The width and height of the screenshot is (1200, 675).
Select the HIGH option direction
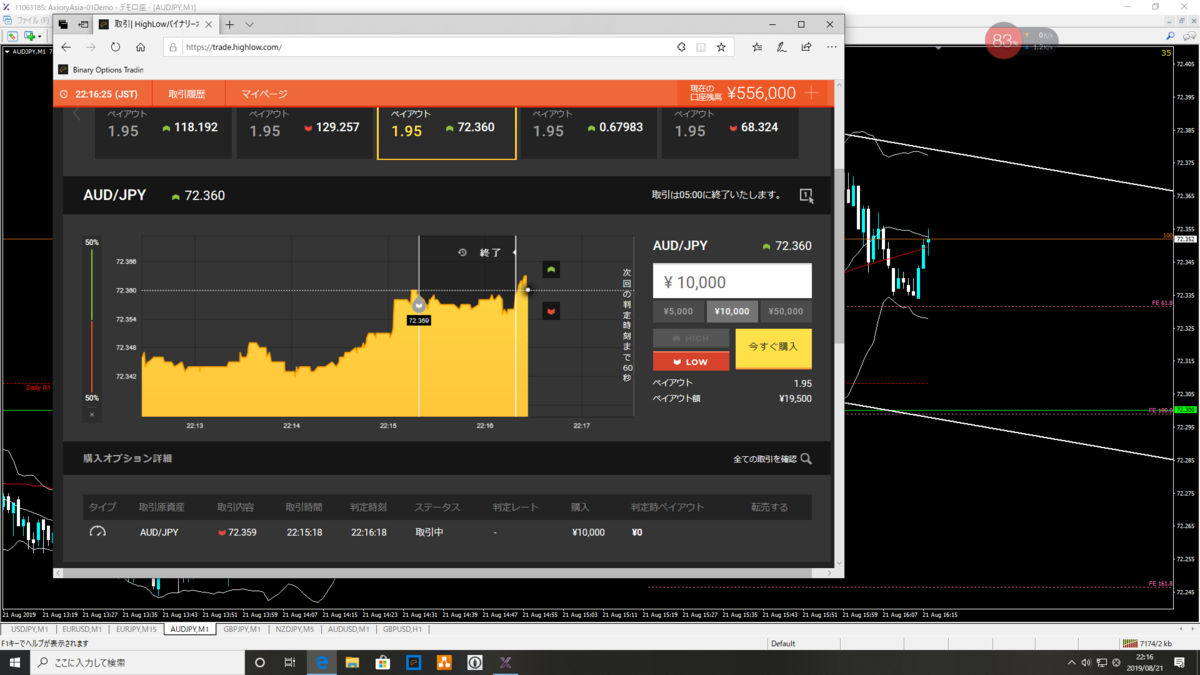(691, 339)
